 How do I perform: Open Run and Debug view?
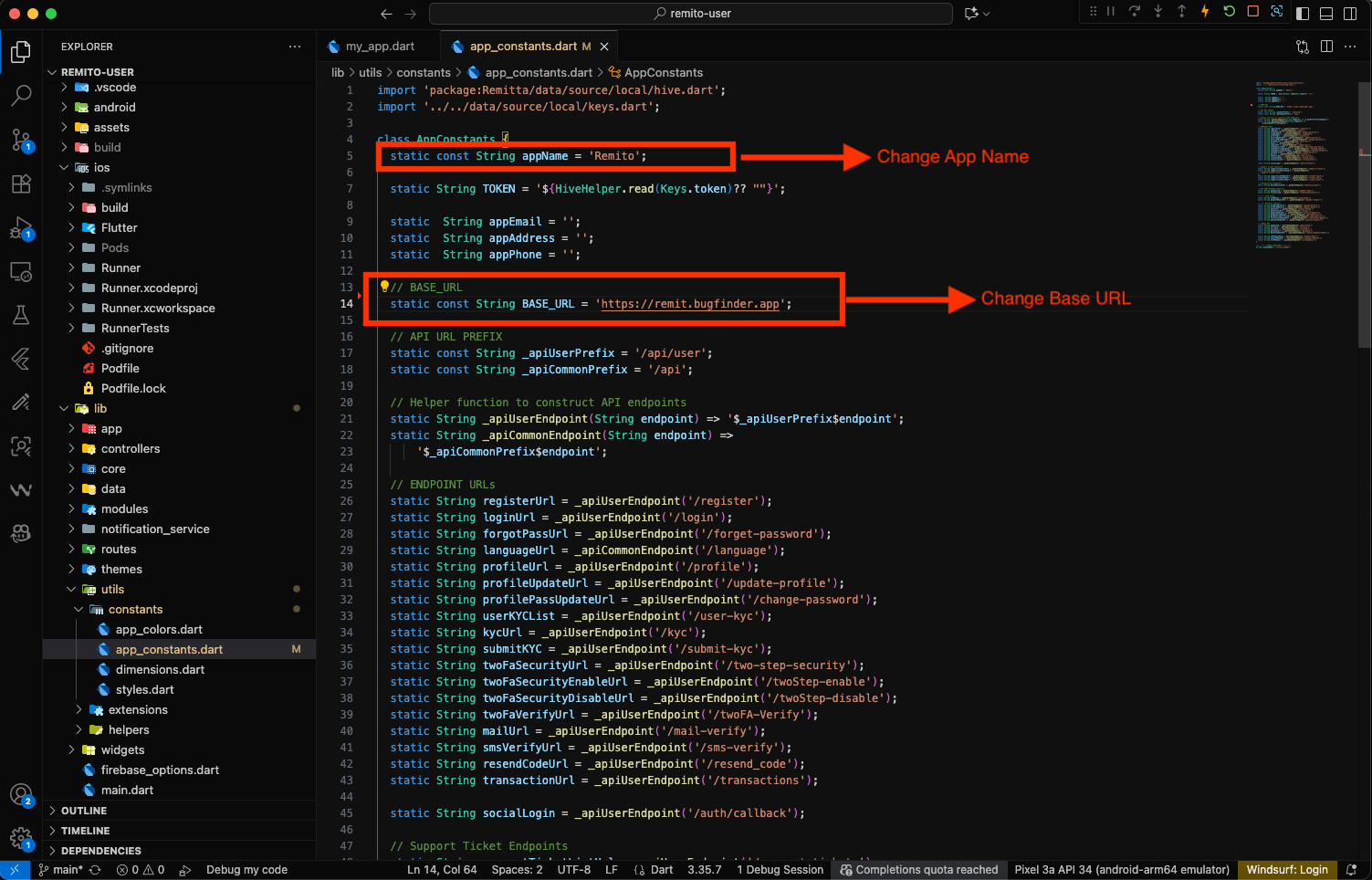pyautogui.click(x=21, y=227)
